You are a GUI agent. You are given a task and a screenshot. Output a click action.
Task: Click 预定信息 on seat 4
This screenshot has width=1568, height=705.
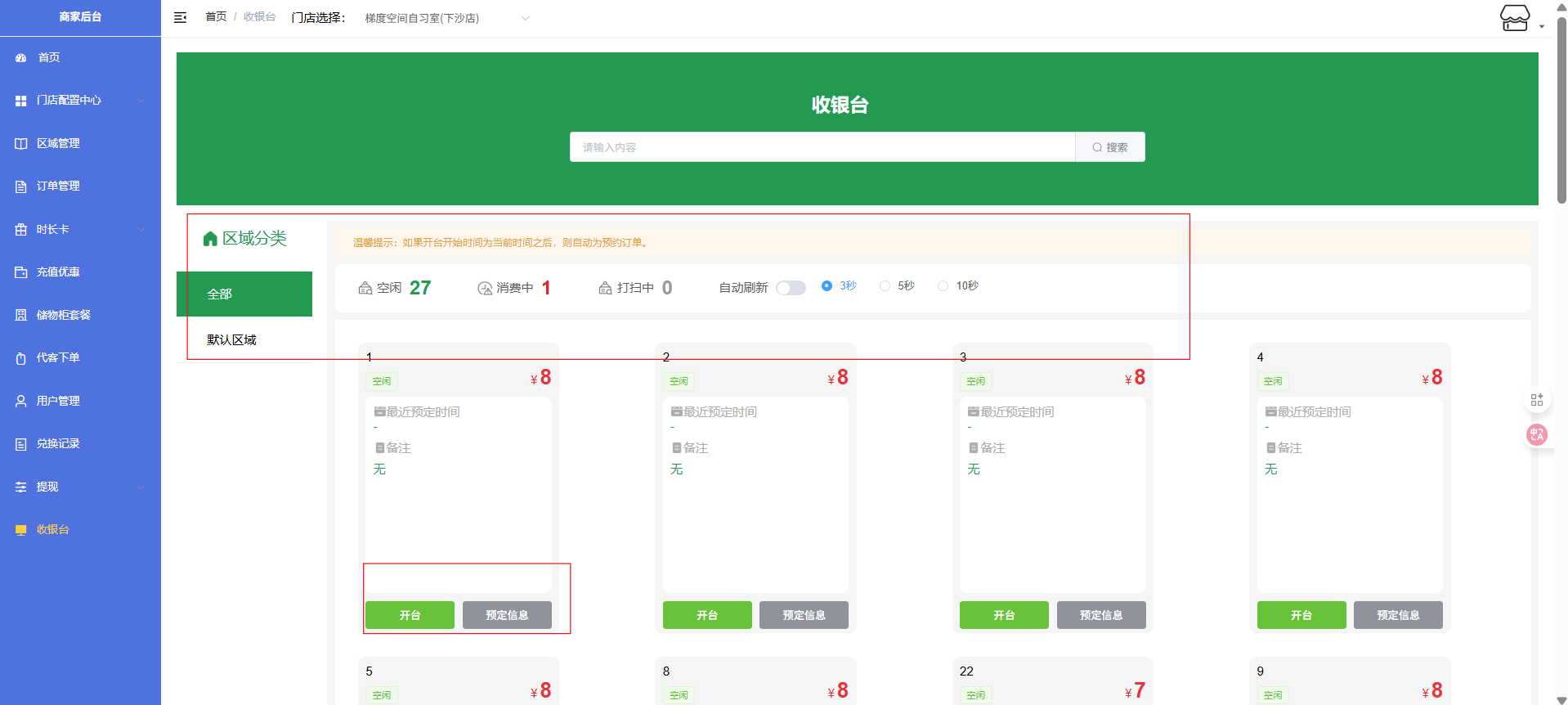tap(1398, 615)
